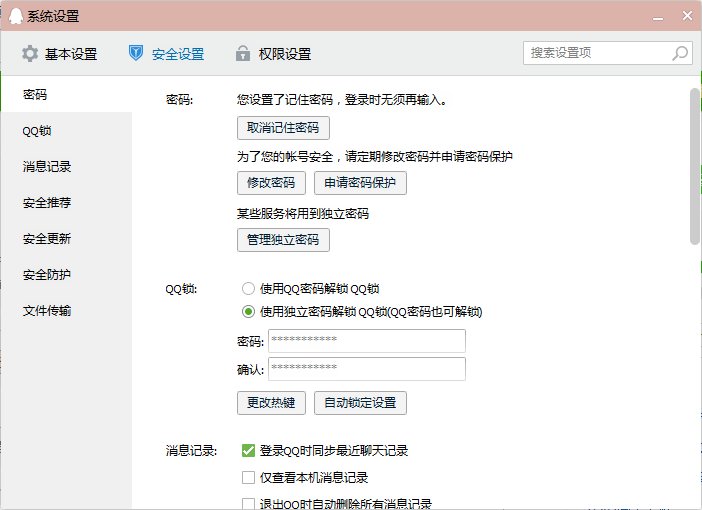This screenshot has width=702, height=510.
Task: Click the text 某些服务将用到独立密码
Action: pos(303,214)
